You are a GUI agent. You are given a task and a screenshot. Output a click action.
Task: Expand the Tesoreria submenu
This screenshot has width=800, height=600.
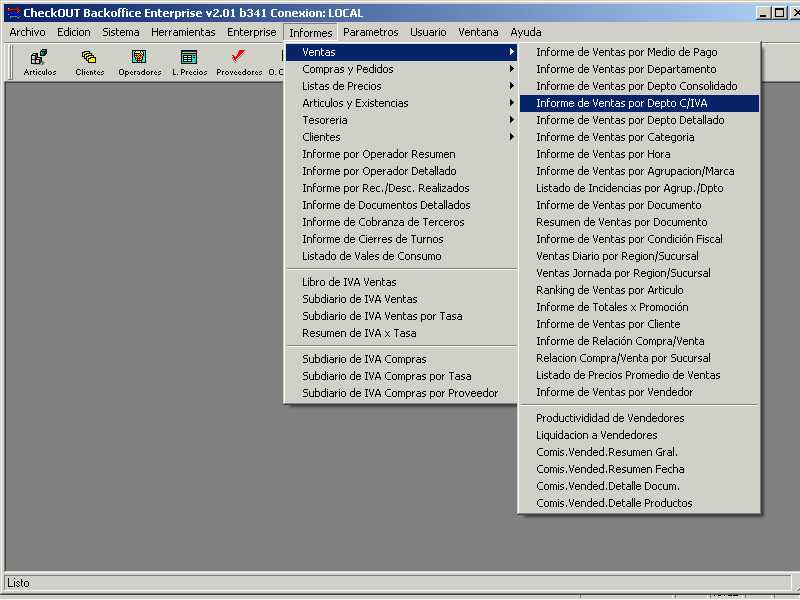[401, 120]
